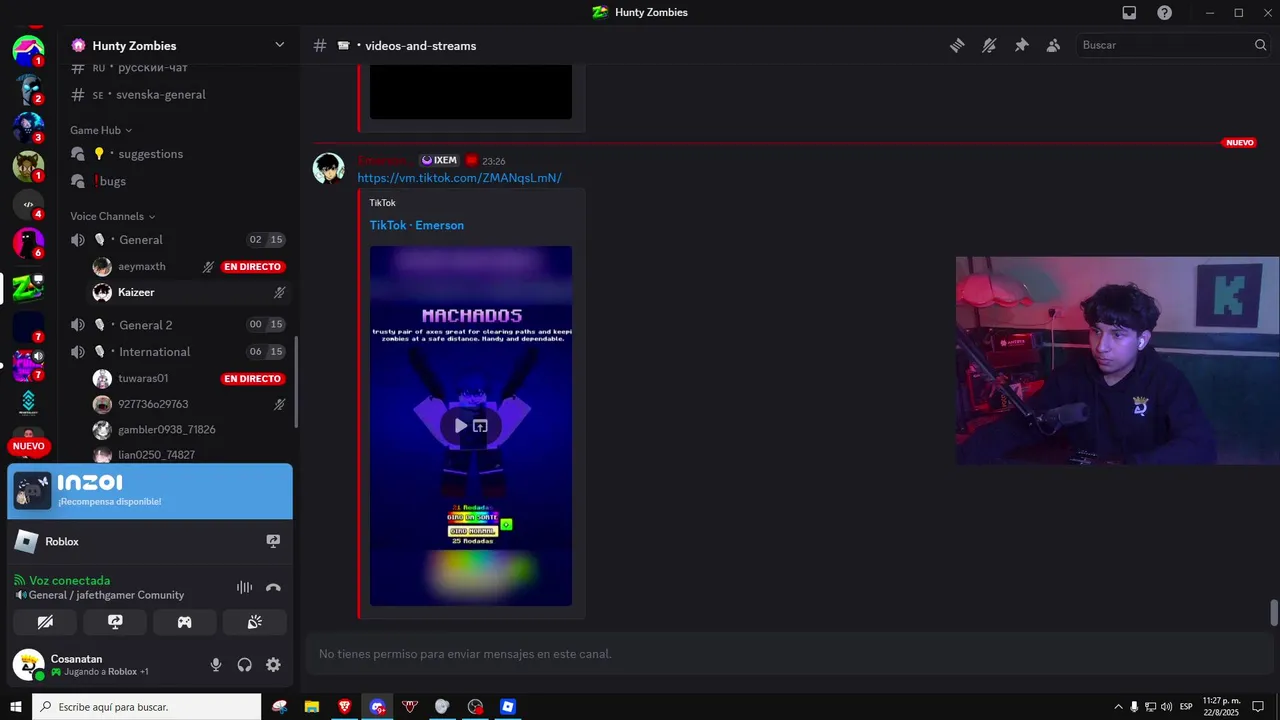This screenshot has height=720, width=1280.
Task: Open server with badge count 6
Action: click(28, 243)
